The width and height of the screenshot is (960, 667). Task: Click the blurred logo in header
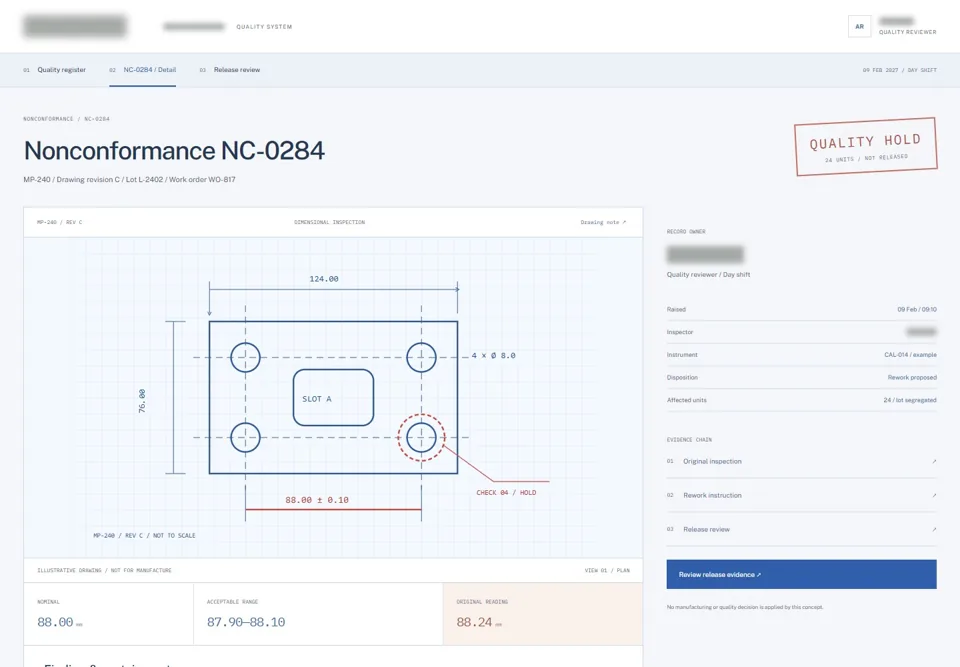(75, 26)
